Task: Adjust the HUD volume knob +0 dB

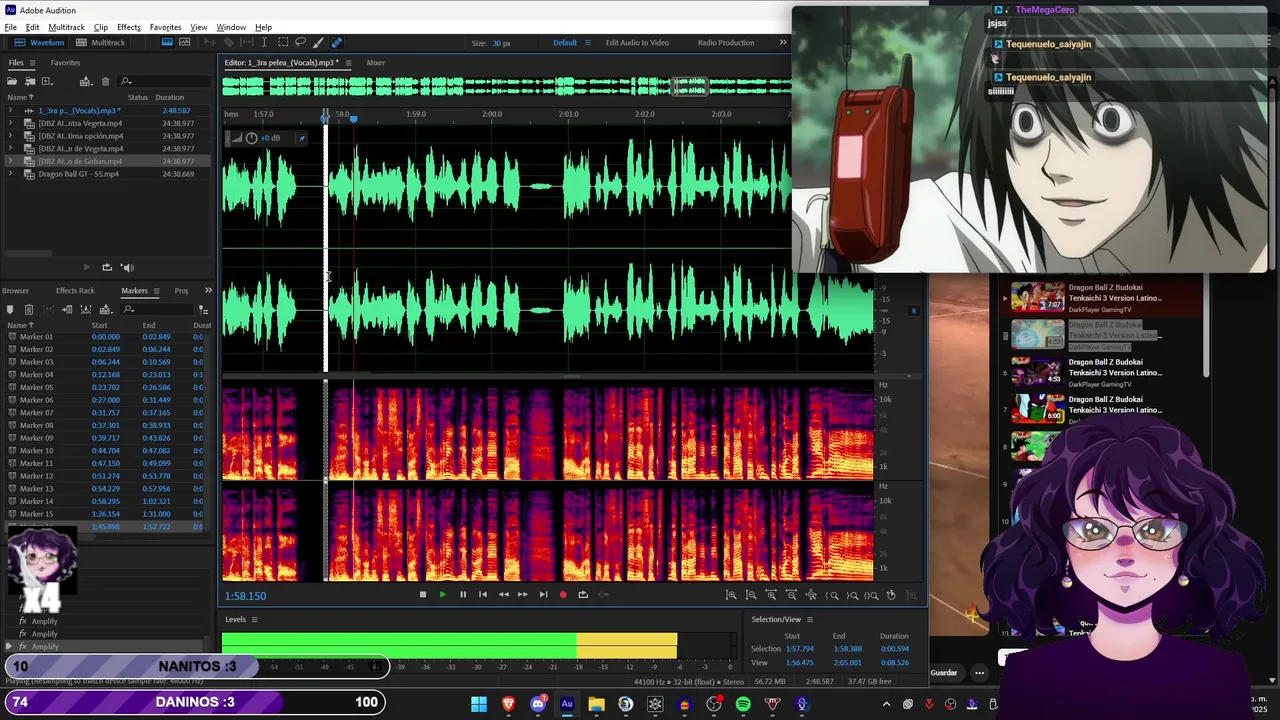Action: tap(251, 138)
